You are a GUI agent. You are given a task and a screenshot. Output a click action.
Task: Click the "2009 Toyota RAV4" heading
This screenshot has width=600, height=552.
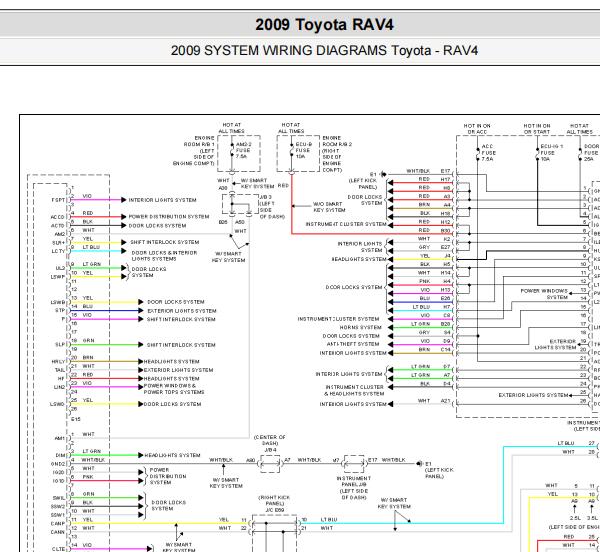(x=324, y=25)
